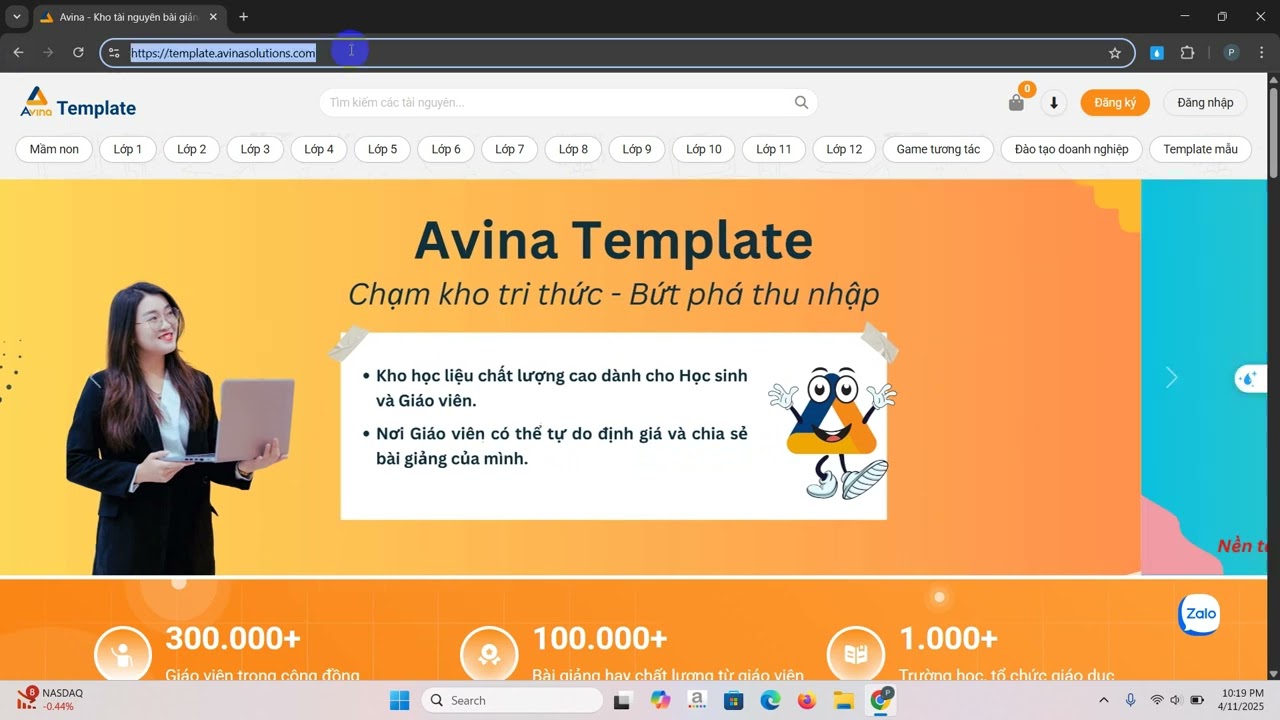Click the Avina Template logo
This screenshot has width=1280, height=720.
pyautogui.click(x=78, y=103)
